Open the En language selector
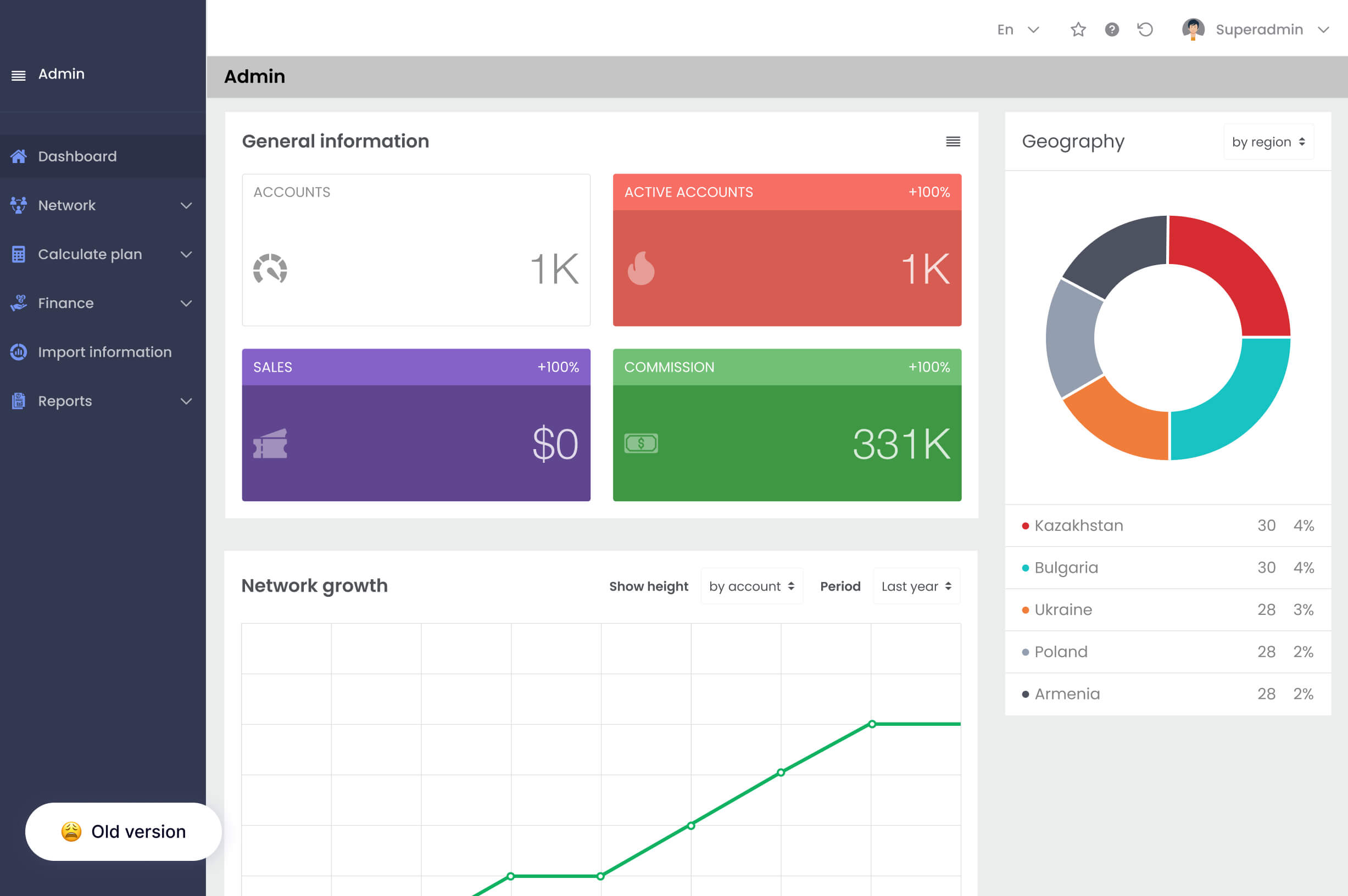The image size is (1348, 896). 1017,29
